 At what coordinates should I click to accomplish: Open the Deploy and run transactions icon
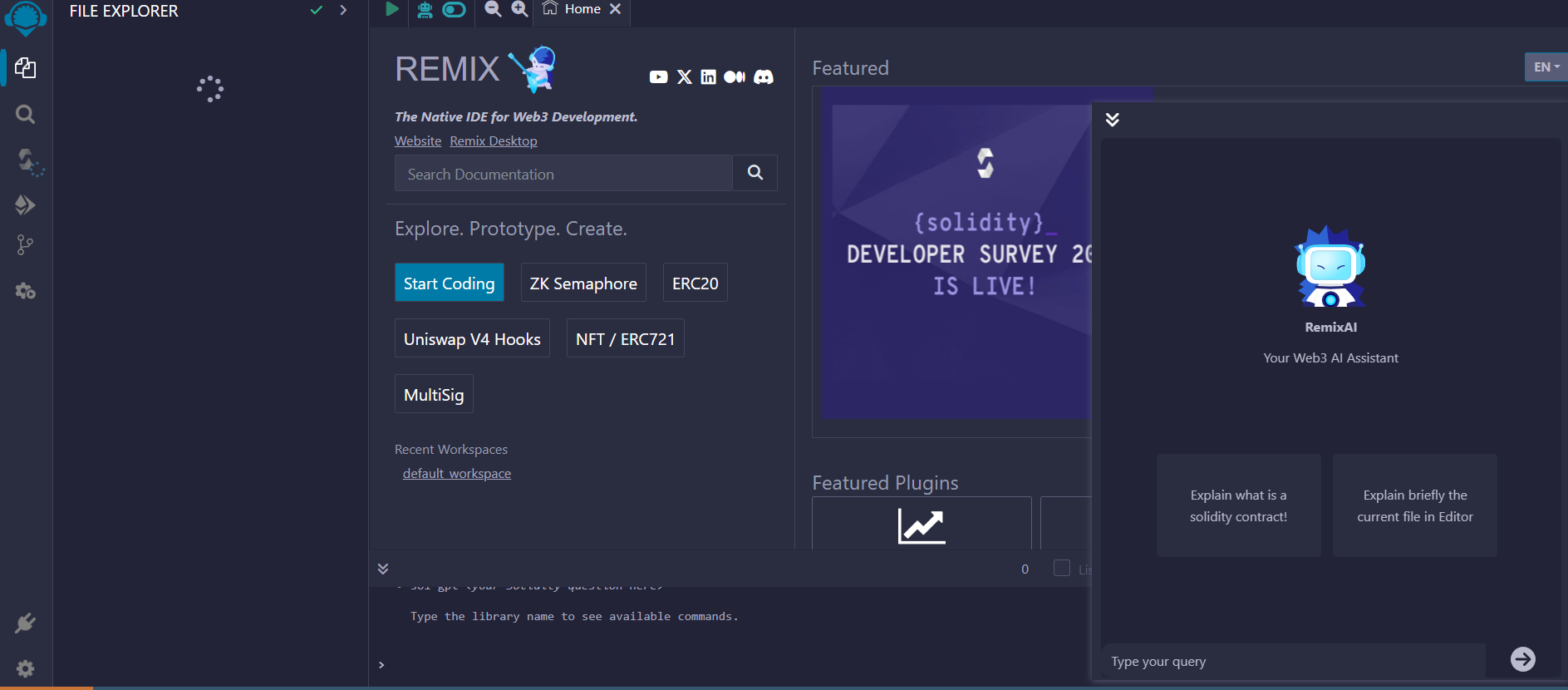click(26, 205)
